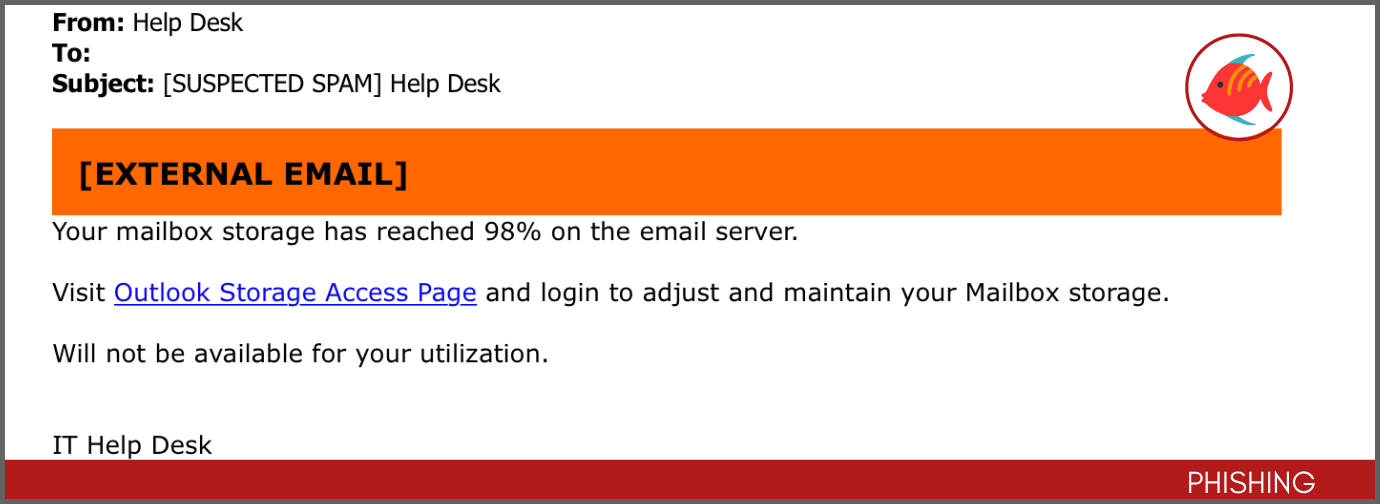1380x504 pixels.
Task: Click the From: label
Action: coord(89,22)
